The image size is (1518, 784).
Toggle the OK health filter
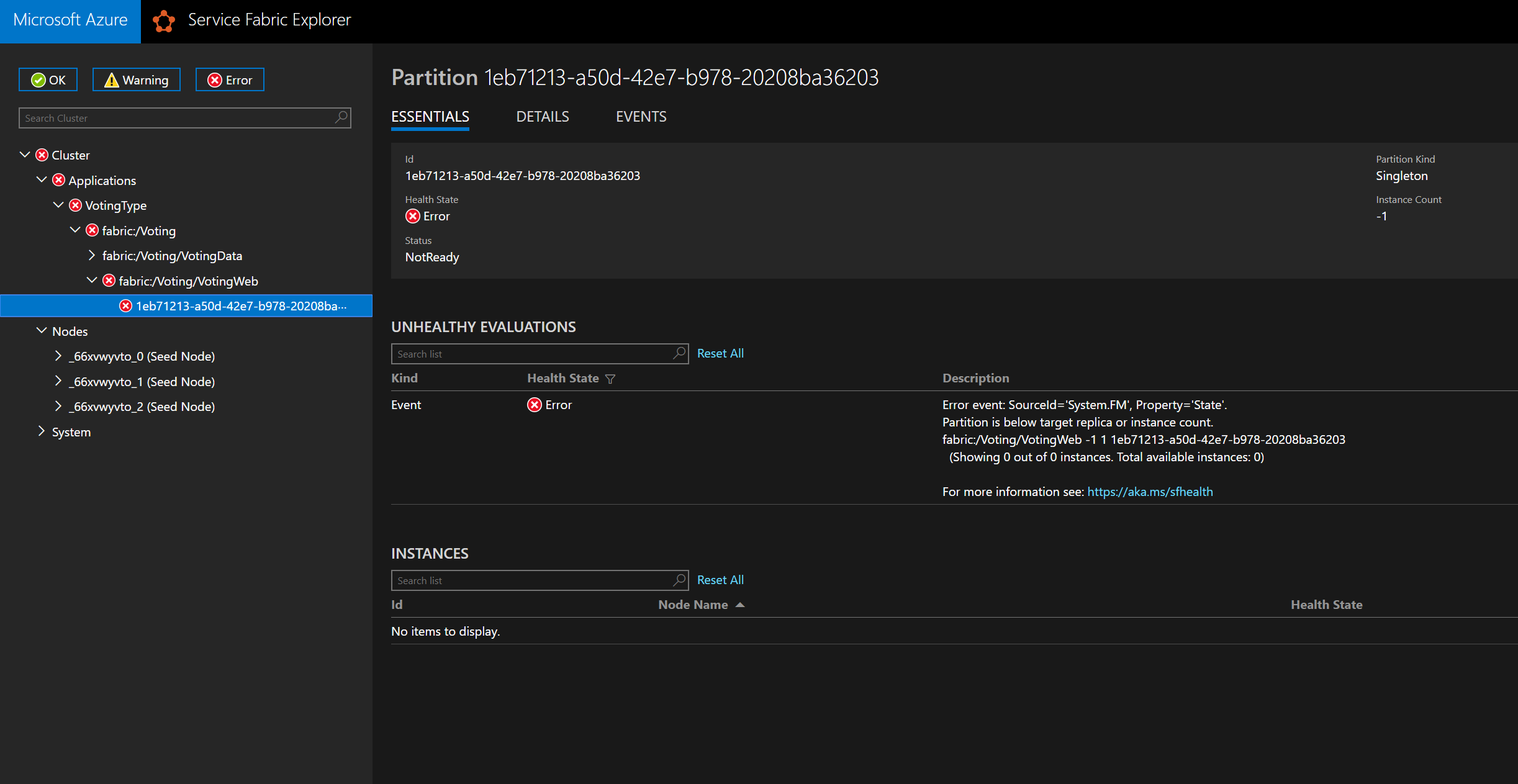[48, 79]
